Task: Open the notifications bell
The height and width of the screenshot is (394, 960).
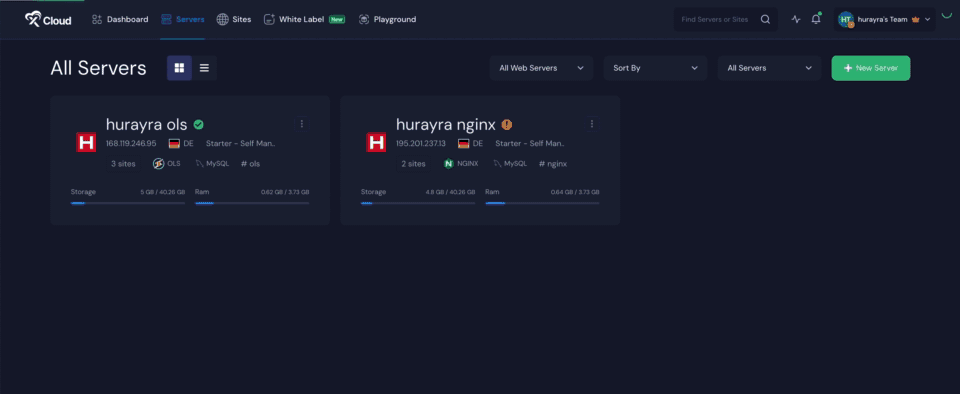Action: tap(816, 19)
